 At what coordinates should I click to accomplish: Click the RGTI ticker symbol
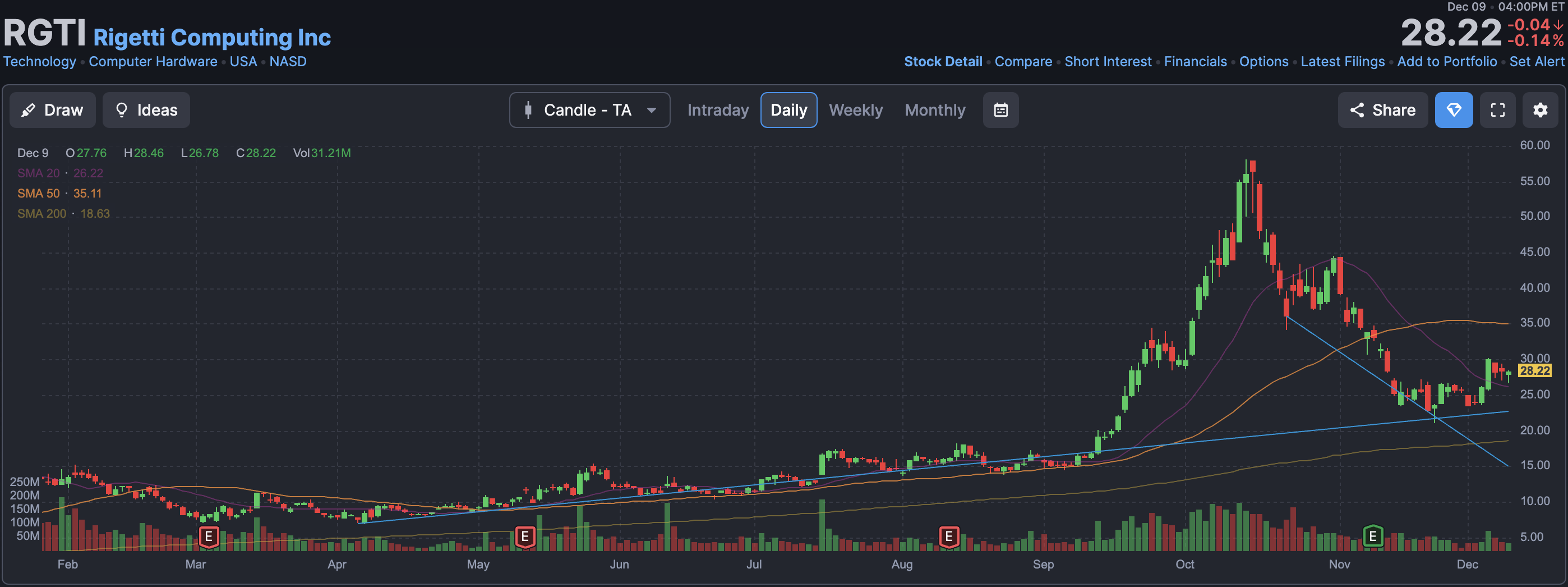[44, 33]
